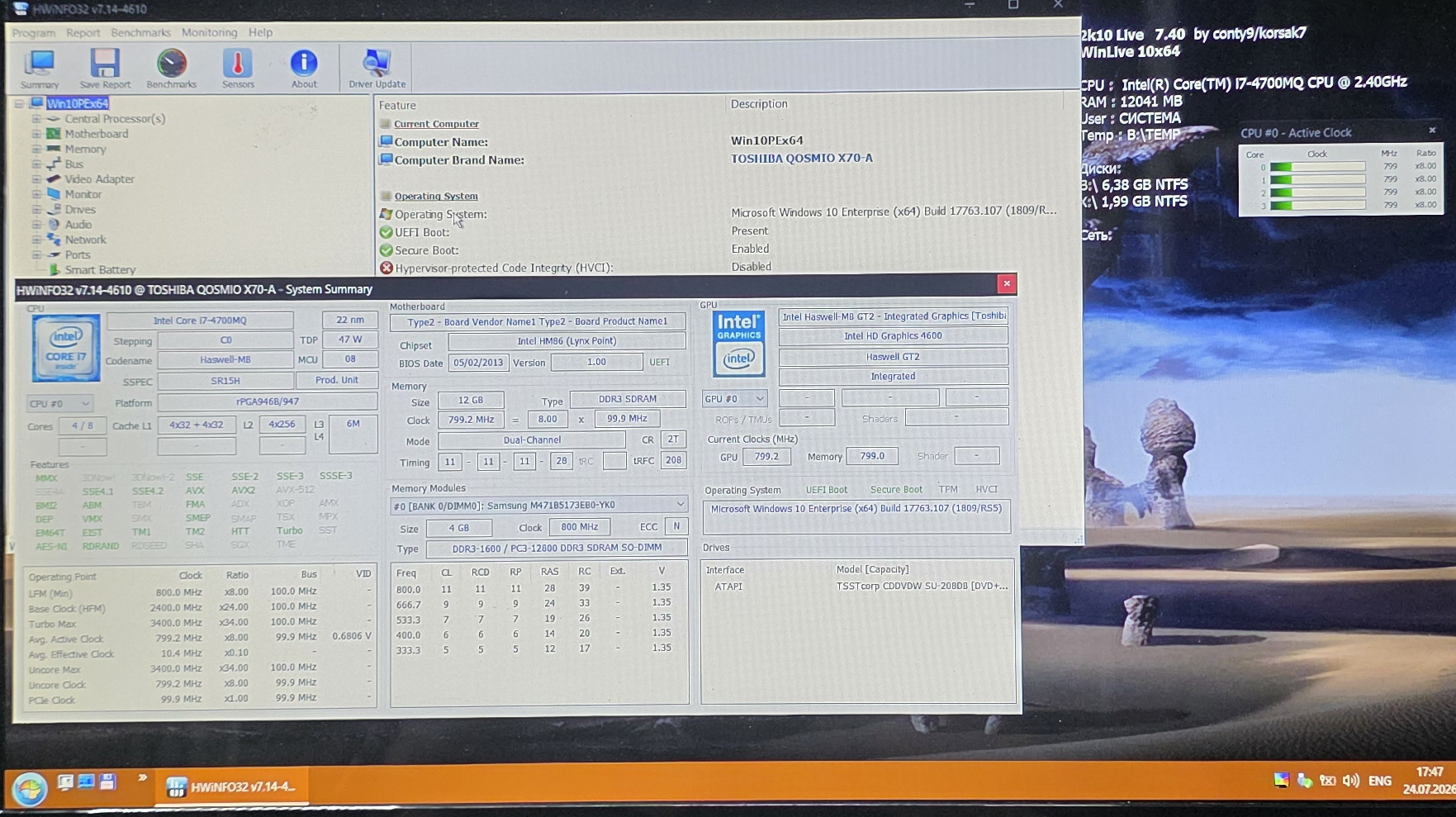Select the Bus tree item
Image resolution: width=1456 pixels, height=817 pixels.
pyautogui.click(x=74, y=164)
